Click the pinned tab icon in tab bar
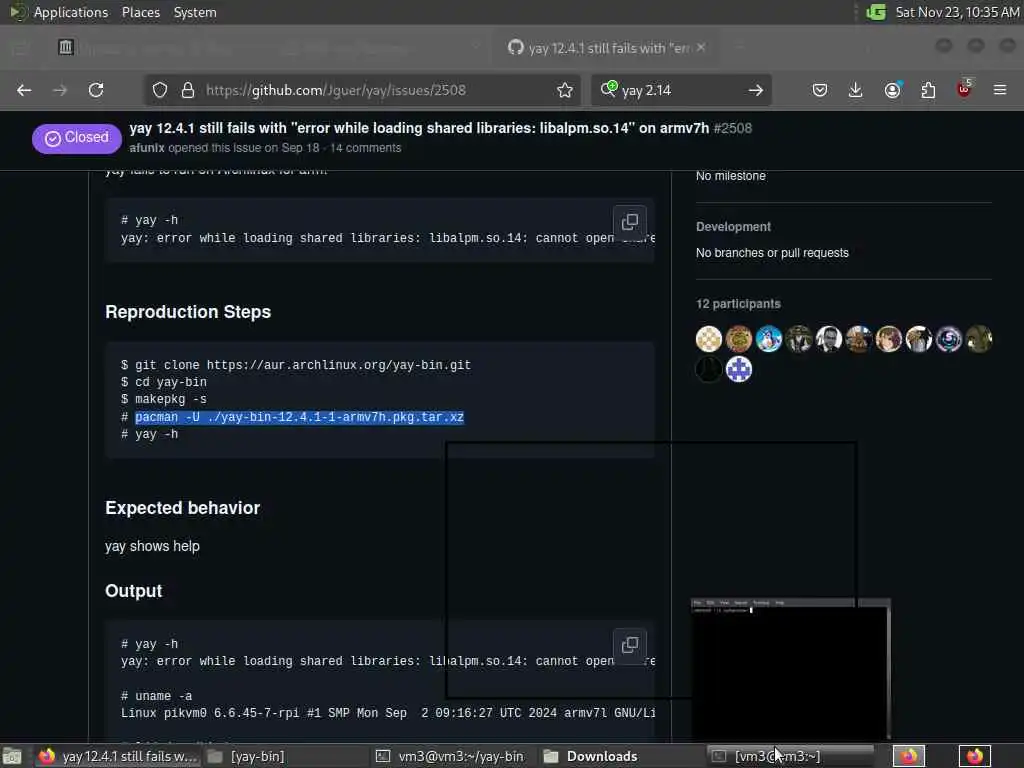 click(65, 47)
